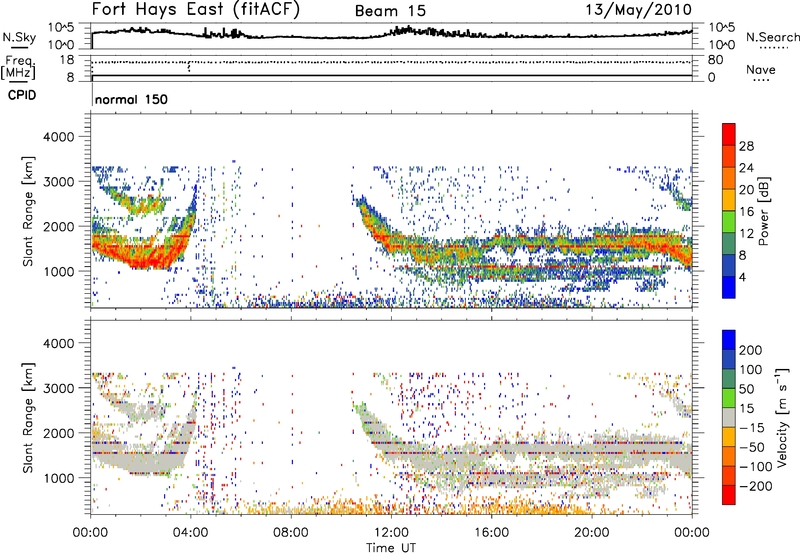Click the solid line sample under 'N.Sky'
This screenshot has width=800, height=554.
point(19,48)
